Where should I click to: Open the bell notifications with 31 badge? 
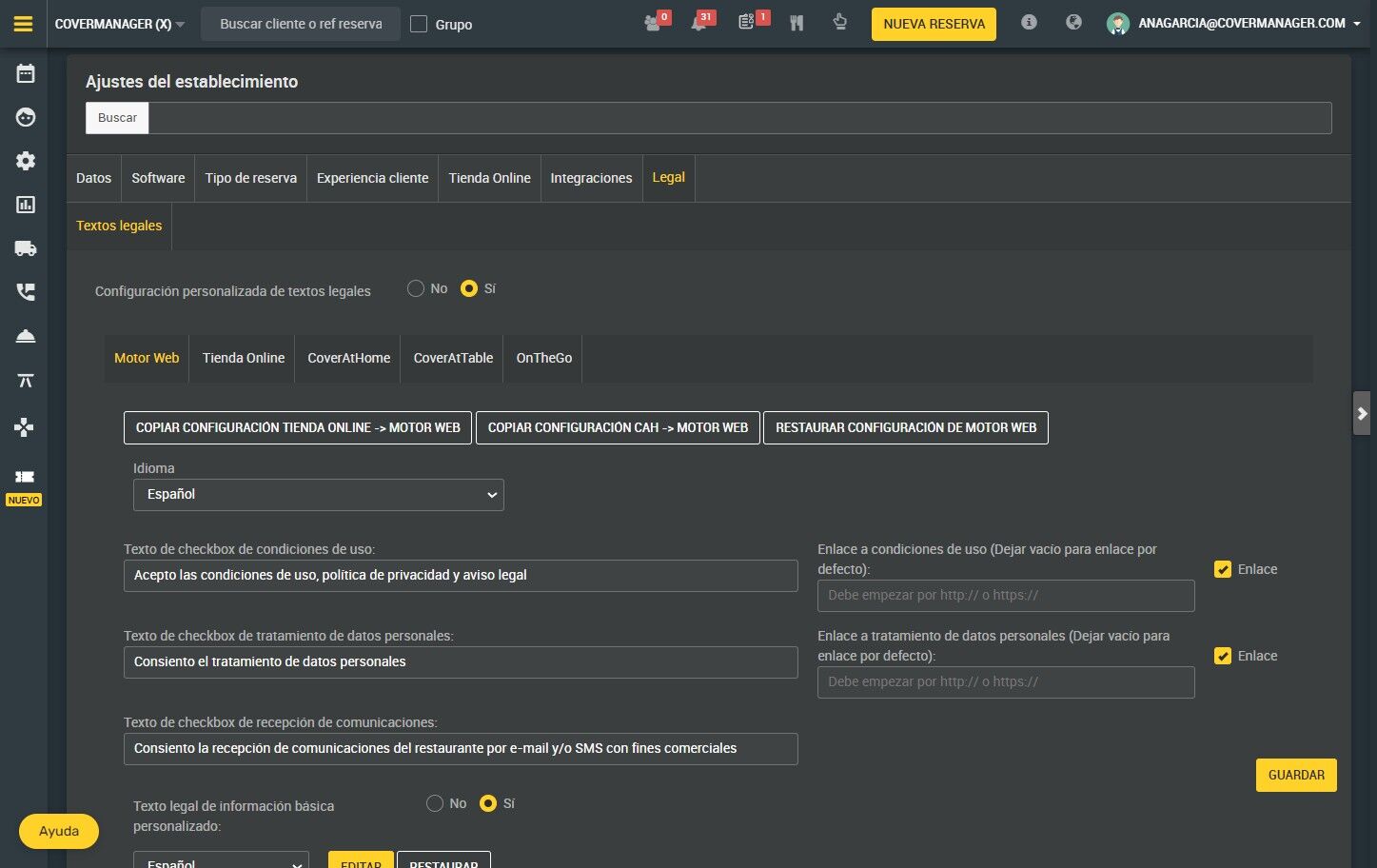pyautogui.click(x=700, y=23)
